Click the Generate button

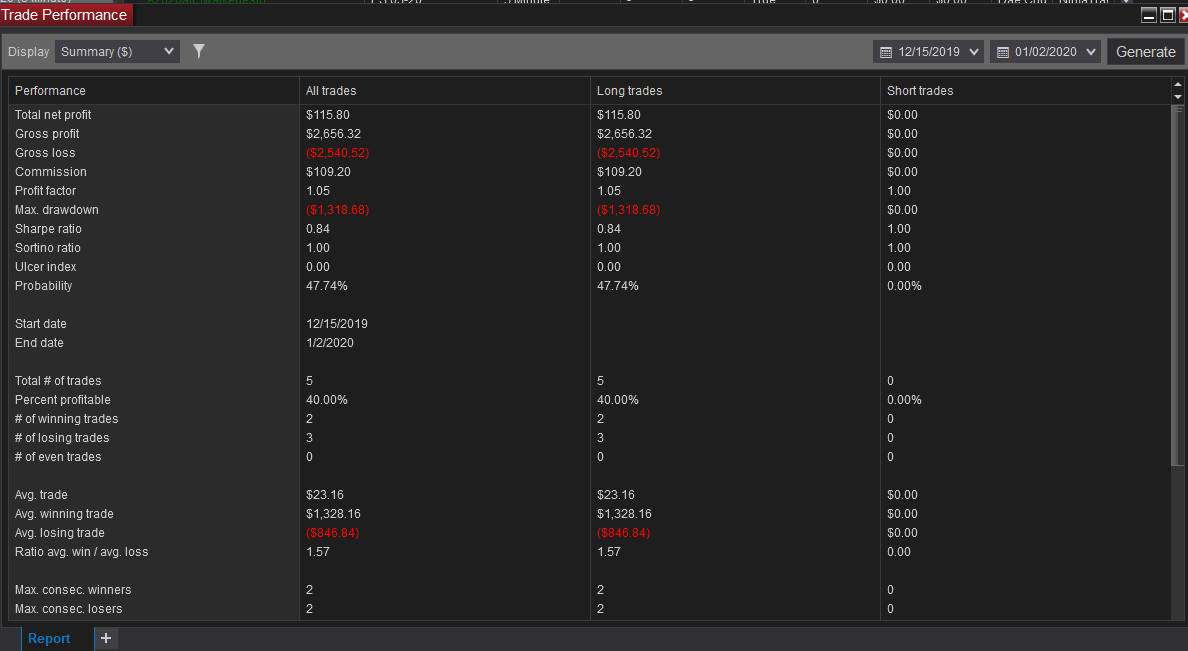[x=1146, y=52]
